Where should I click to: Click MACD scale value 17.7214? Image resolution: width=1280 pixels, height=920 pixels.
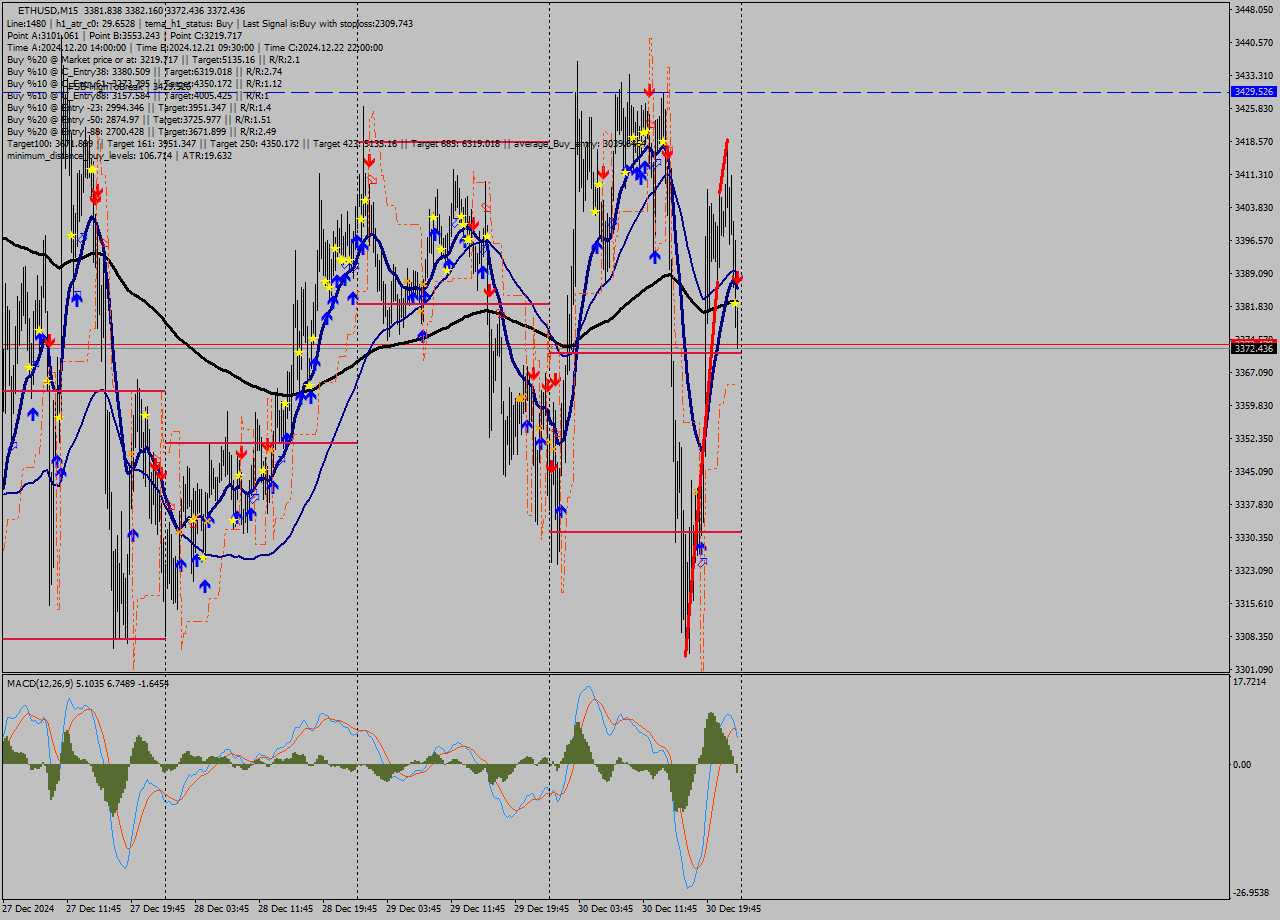[x=1250, y=681]
